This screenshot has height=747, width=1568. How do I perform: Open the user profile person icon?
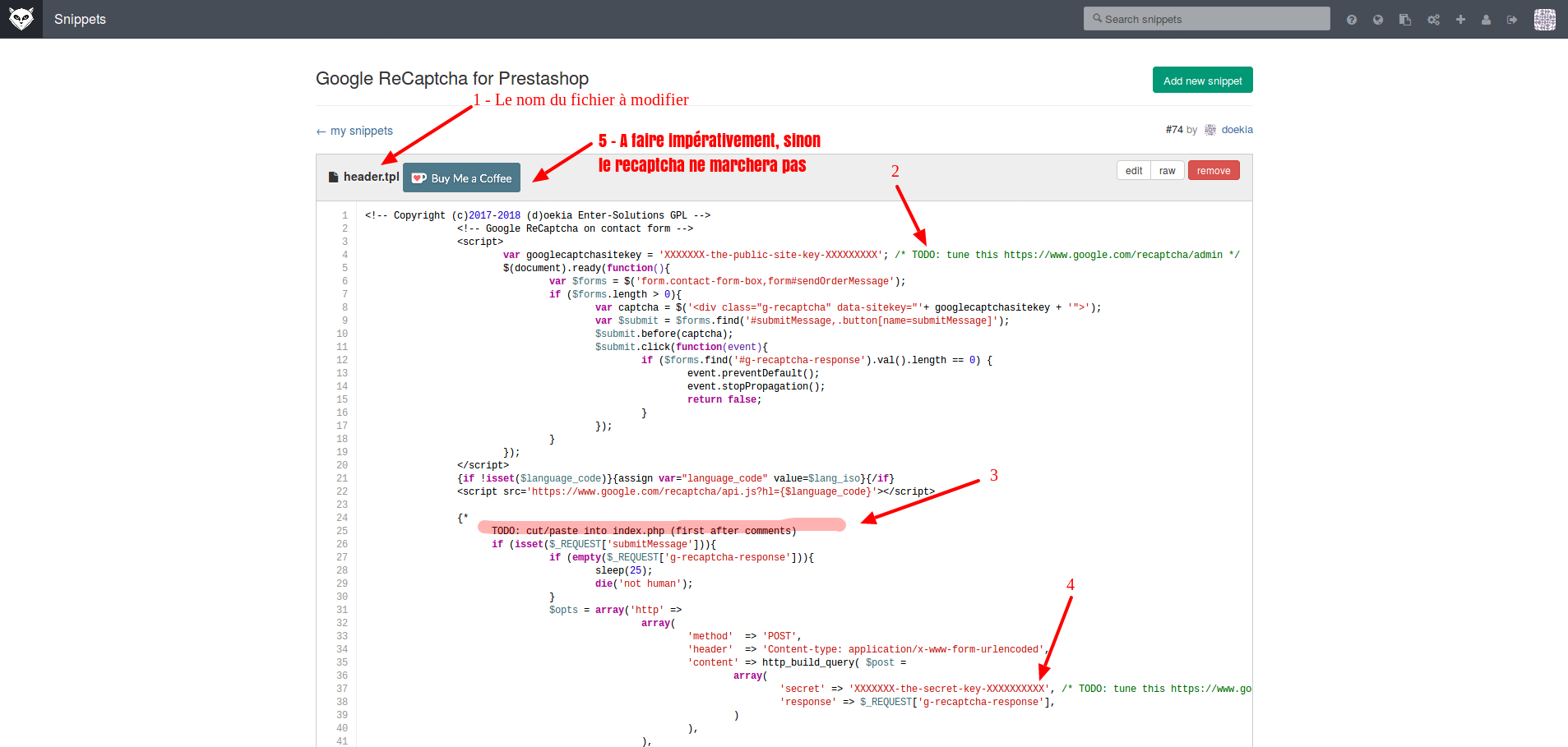pyautogui.click(x=1486, y=20)
